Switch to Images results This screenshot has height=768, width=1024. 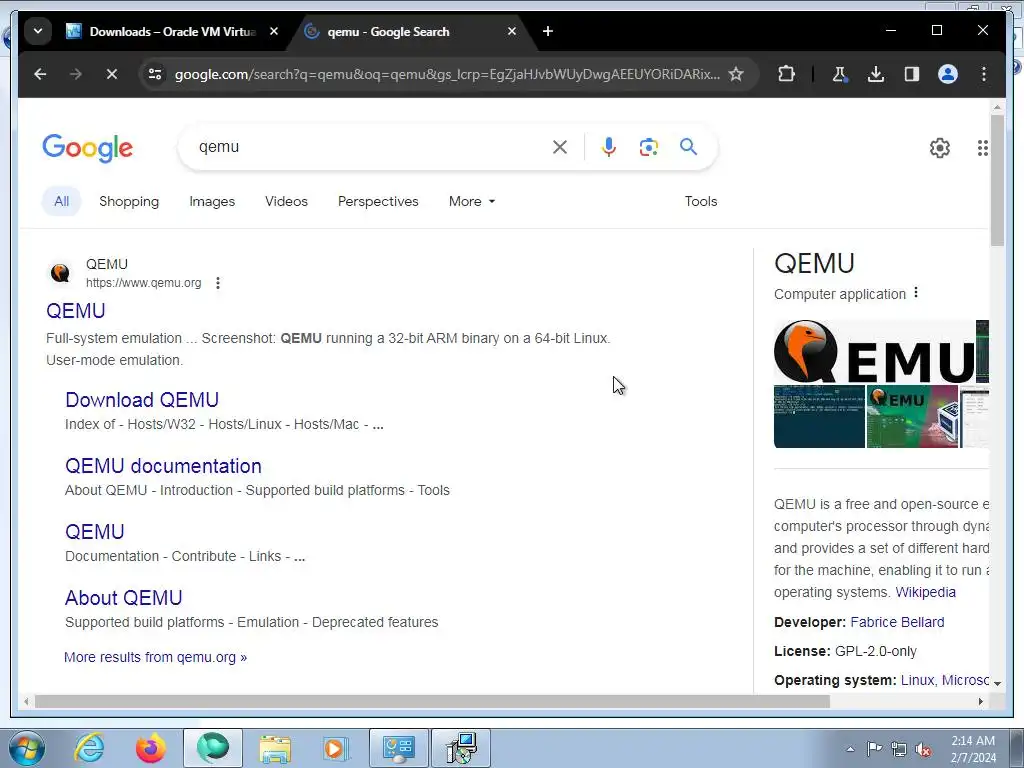click(212, 201)
